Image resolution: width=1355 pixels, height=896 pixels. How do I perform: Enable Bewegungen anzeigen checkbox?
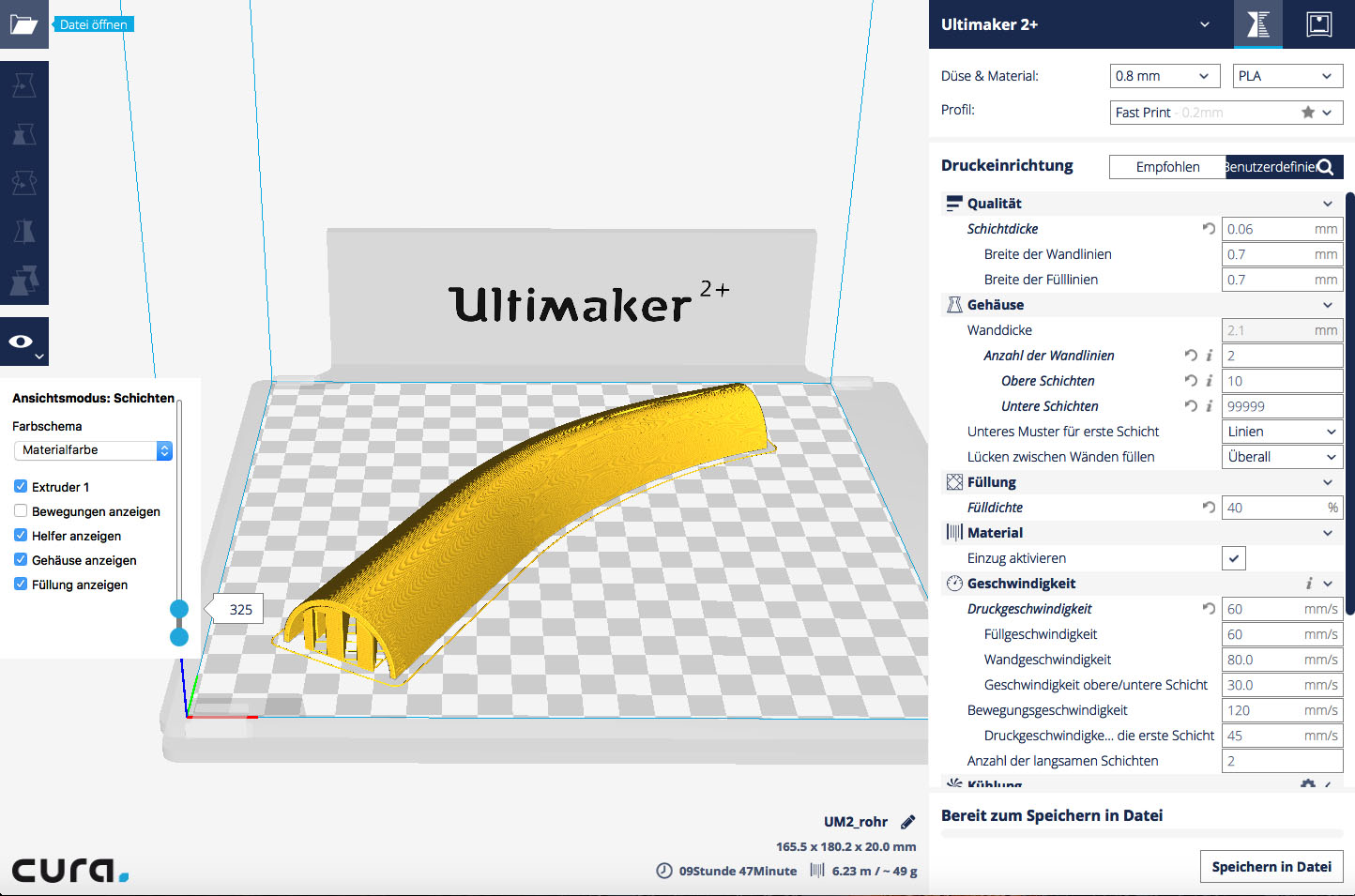(x=21, y=511)
